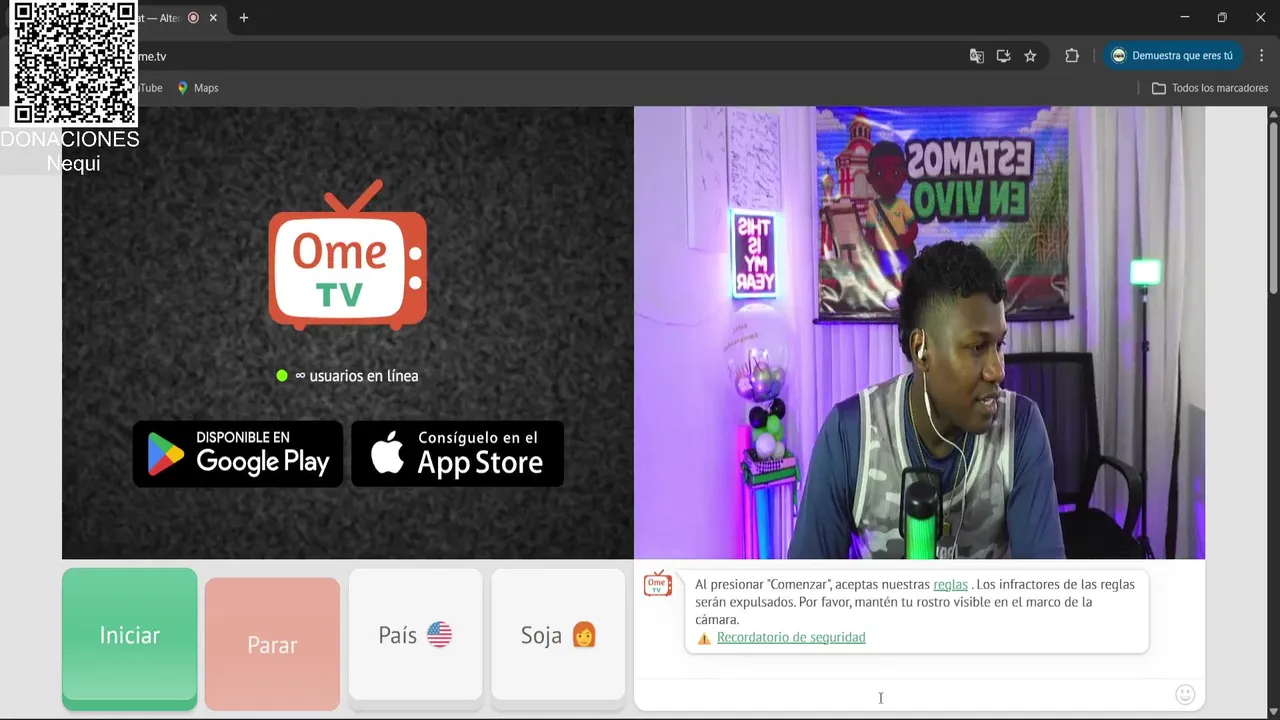Close the current browser tab
Viewport: 1280px width, 720px height.
point(213,18)
